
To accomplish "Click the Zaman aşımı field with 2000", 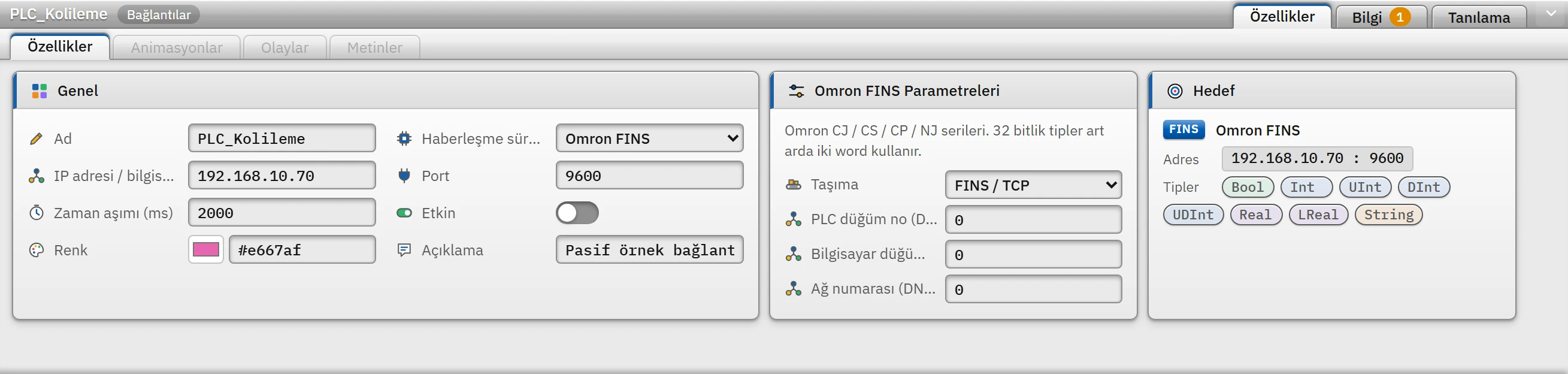I will 282,213.
